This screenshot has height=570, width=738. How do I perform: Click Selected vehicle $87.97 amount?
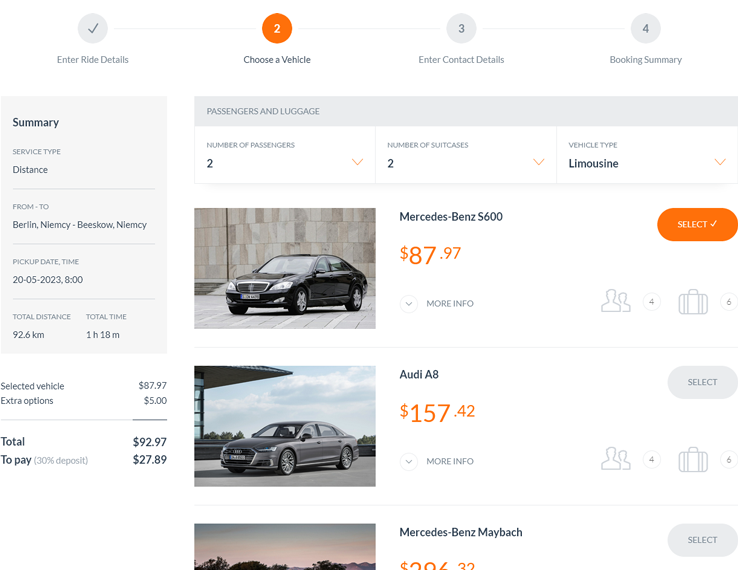[x=152, y=385]
